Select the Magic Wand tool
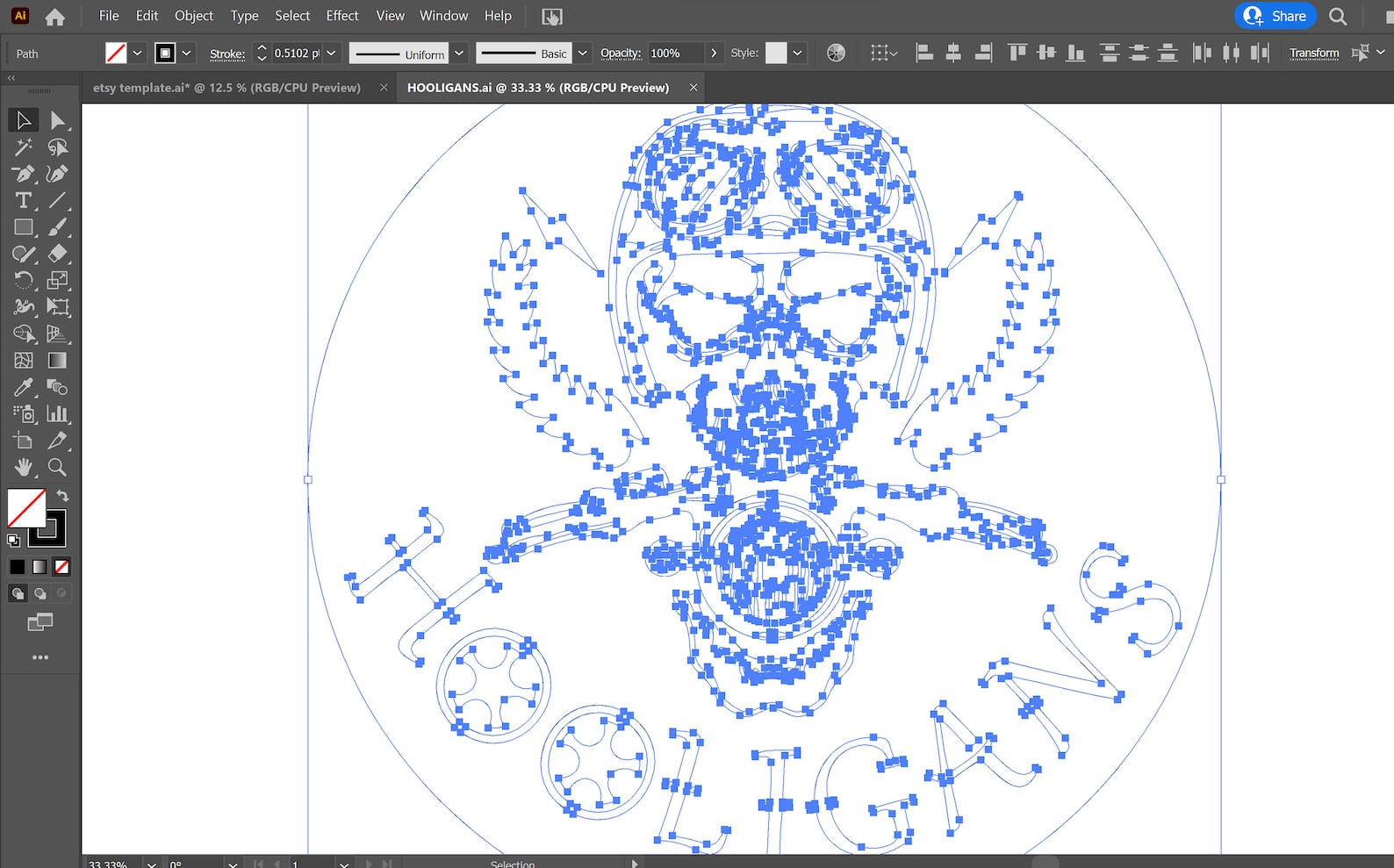1394x868 pixels. pyautogui.click(x=23, y=147)
